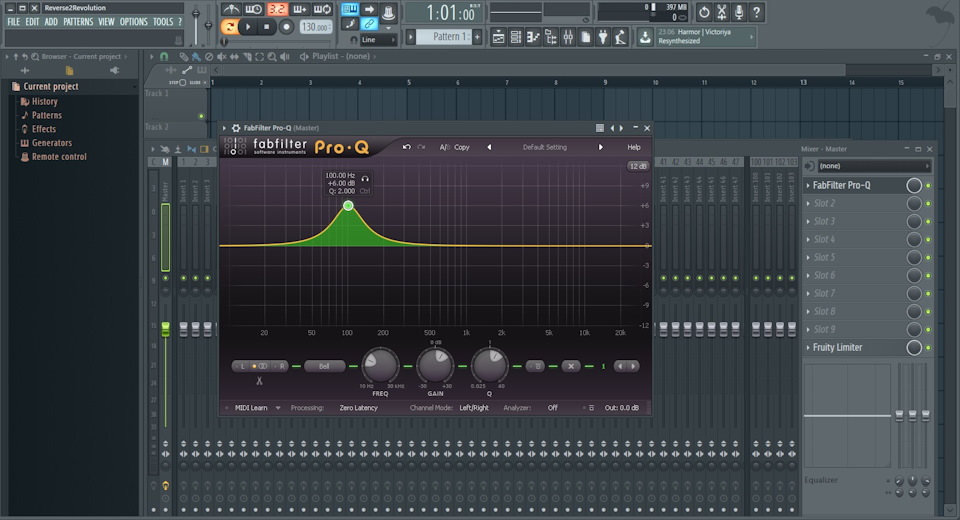
Task: Click the Copy button in Pro-Q
Action: (462, 147)
